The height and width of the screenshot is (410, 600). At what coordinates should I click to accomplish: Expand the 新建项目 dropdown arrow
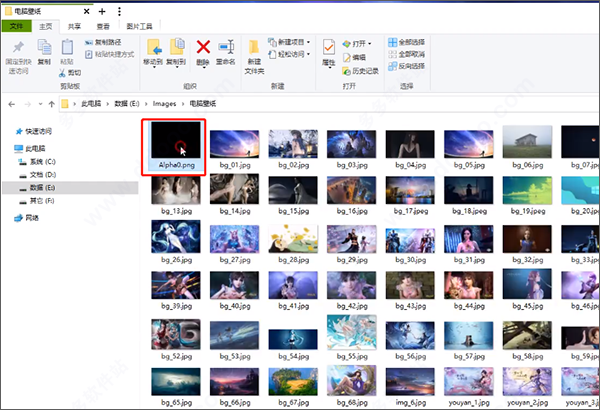click(308, 42)
